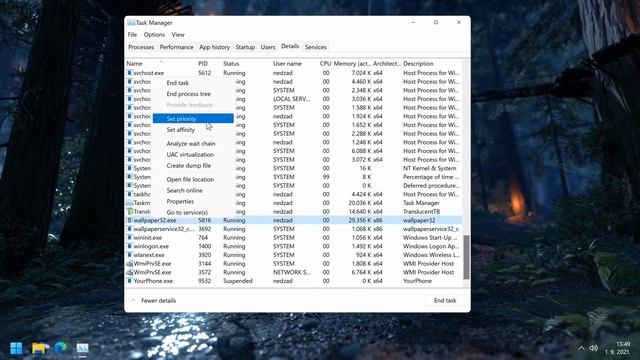This screenshot has width=640, height=360.
Task: Click NT Kernel & System description
Action: [430, 168]
